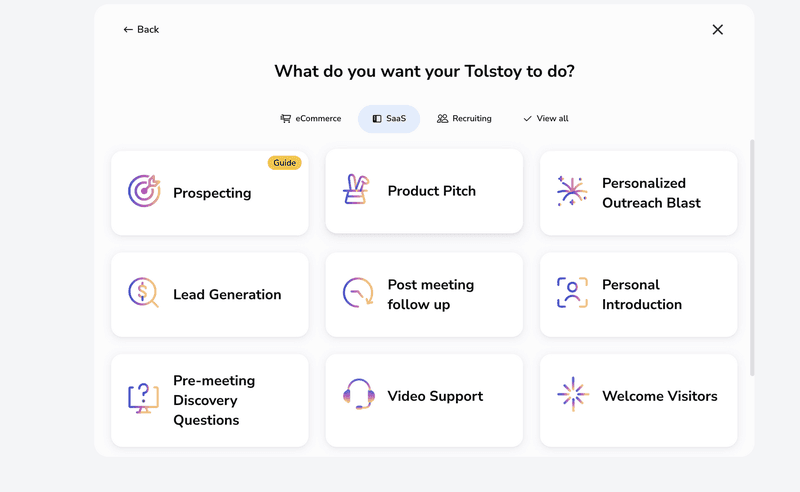The height and width of the screenshot is (492, 800).
Task: Click the Personal Introduction face-scan icon
Action: [x=572, y=293]
